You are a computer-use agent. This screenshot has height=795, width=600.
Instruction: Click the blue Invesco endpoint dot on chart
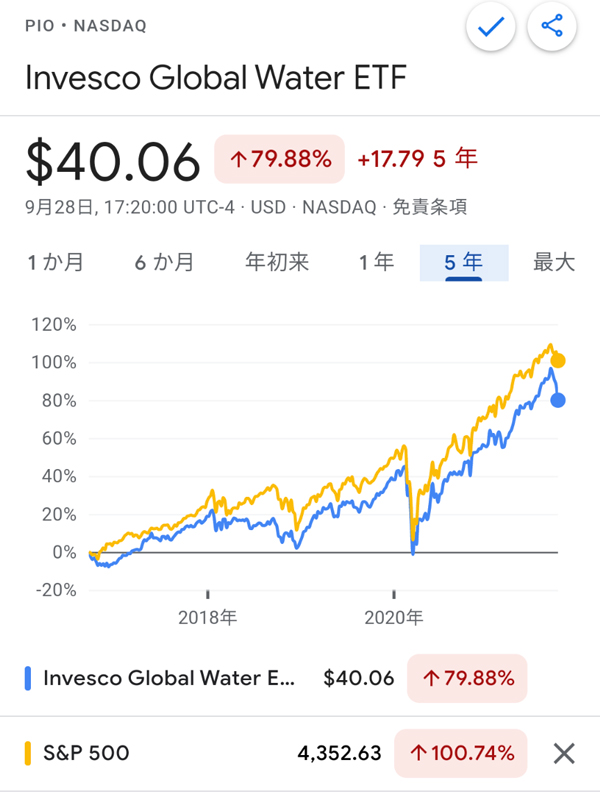558,400
